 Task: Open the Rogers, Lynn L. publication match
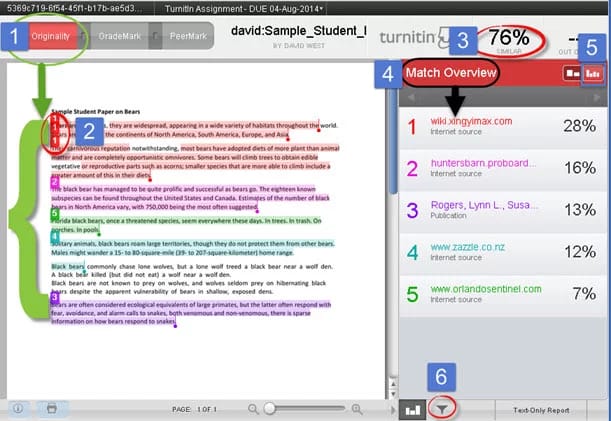coord(503,211)
